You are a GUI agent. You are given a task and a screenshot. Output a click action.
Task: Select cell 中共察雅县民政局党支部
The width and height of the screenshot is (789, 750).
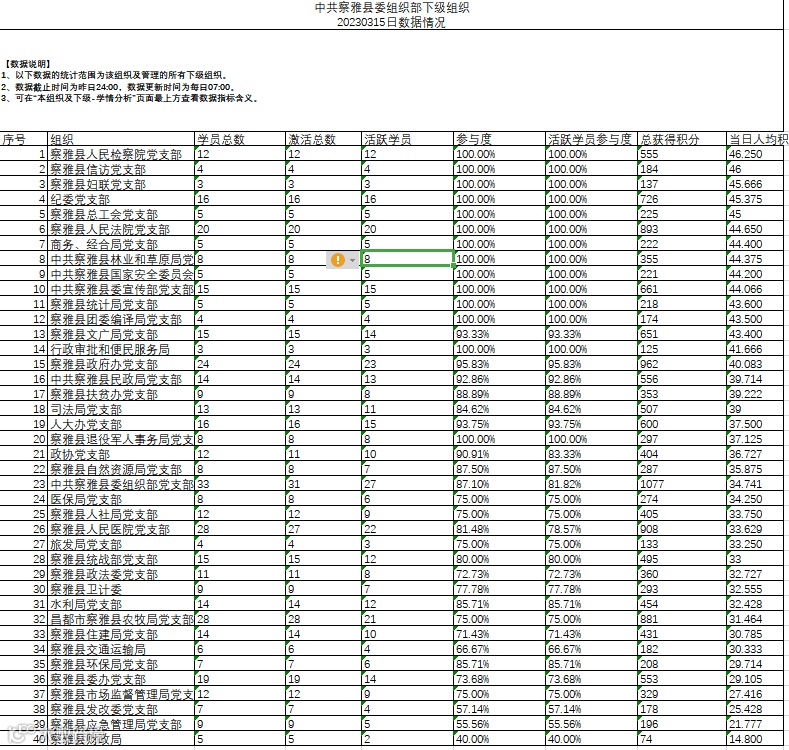pyautogui.click(x=121, y=379)
